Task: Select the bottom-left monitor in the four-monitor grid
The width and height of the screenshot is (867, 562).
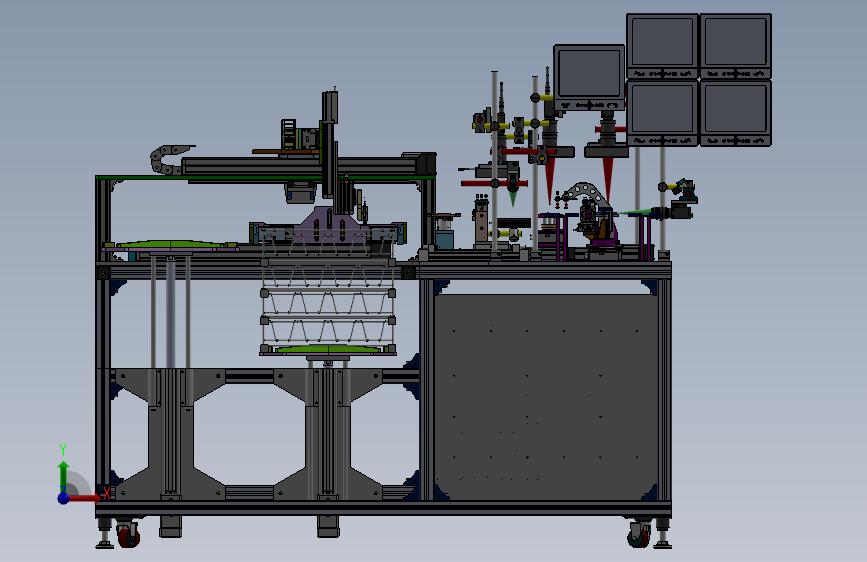Action: (x=662, y=113)
